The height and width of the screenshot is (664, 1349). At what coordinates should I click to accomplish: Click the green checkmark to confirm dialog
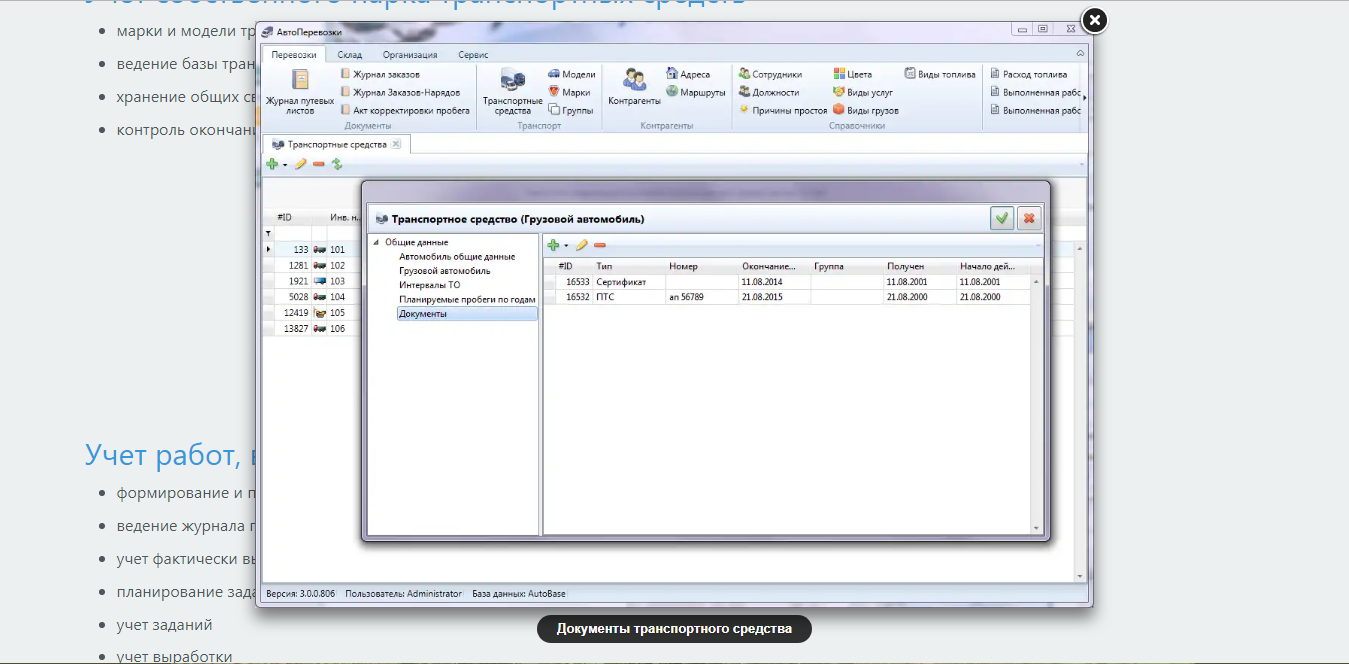coord(1001,218)
